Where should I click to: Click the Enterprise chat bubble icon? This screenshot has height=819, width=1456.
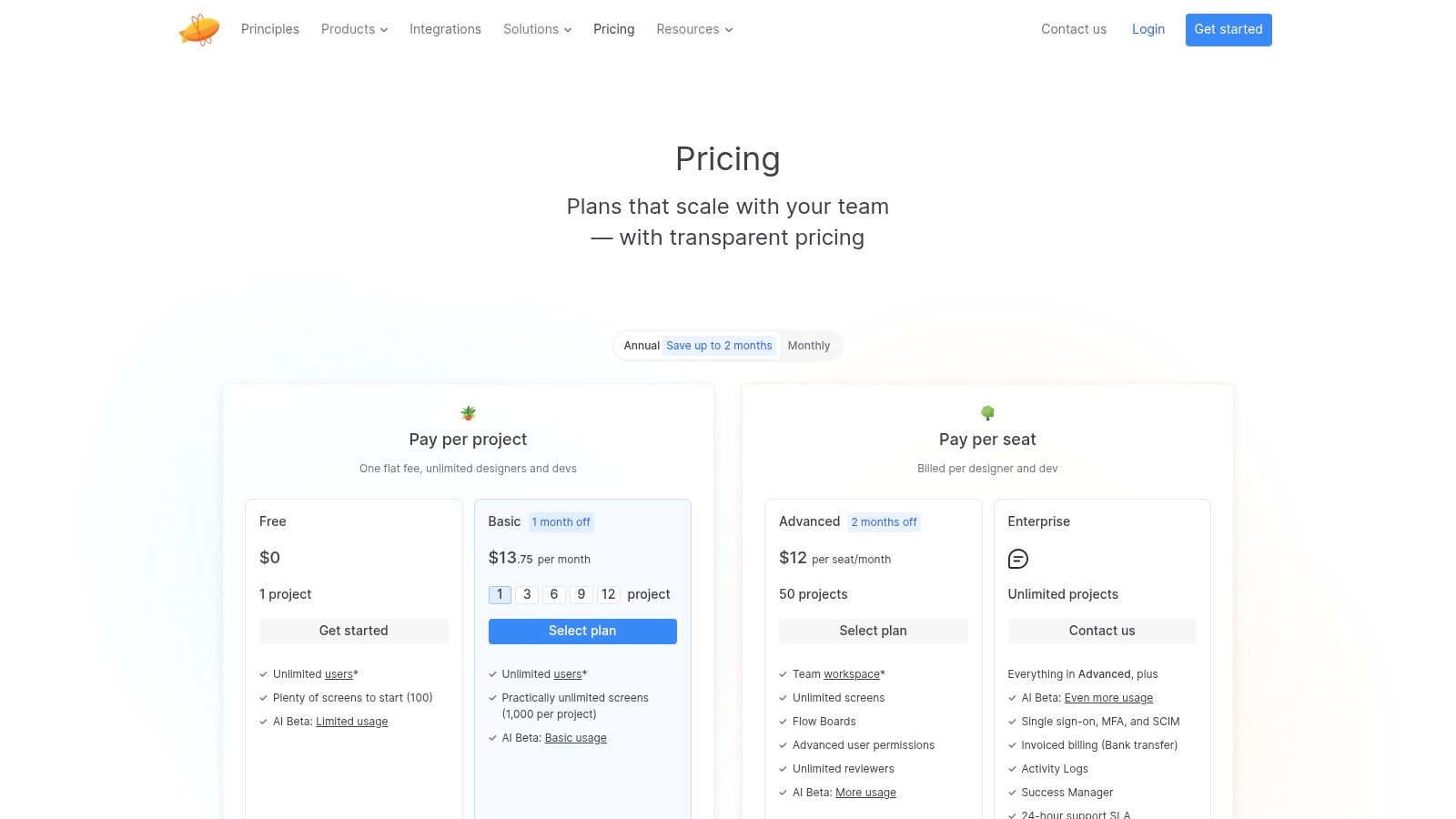(1018, 559)
